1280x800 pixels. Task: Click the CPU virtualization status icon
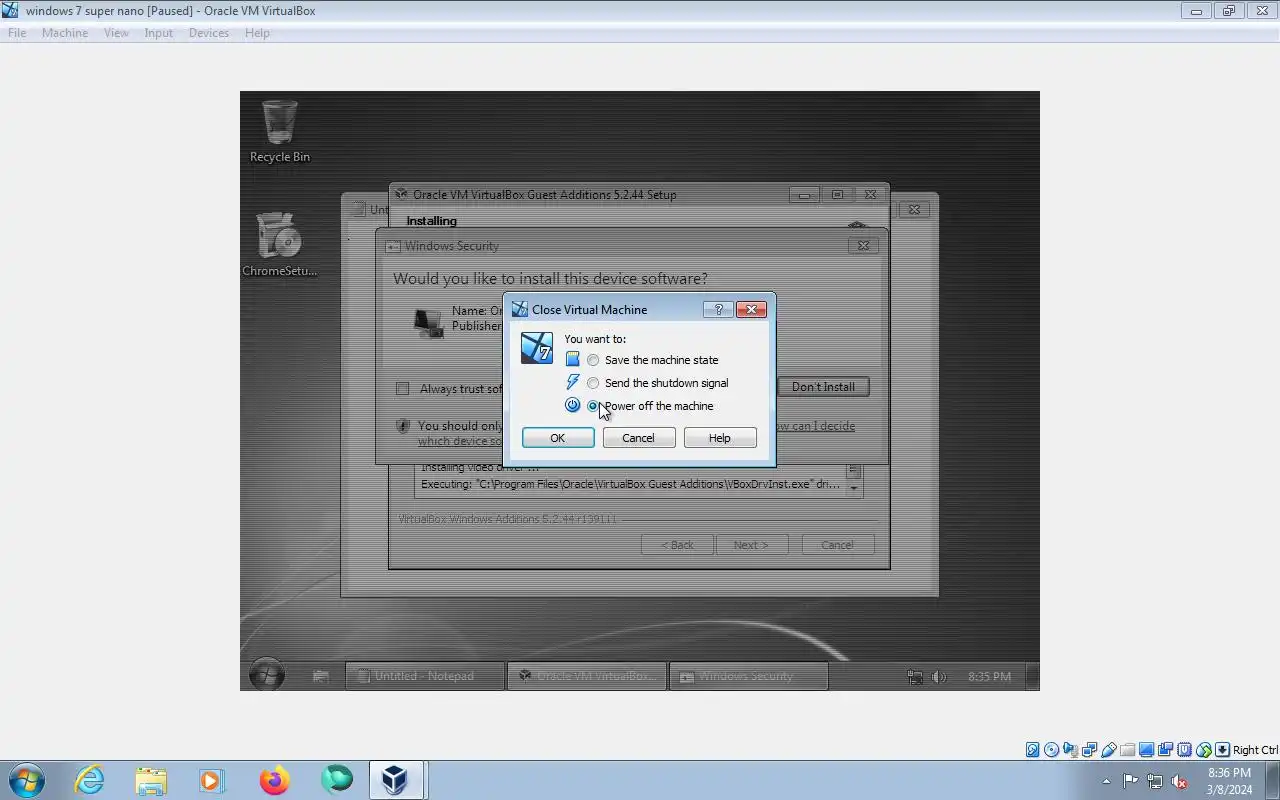[1185, 750]
